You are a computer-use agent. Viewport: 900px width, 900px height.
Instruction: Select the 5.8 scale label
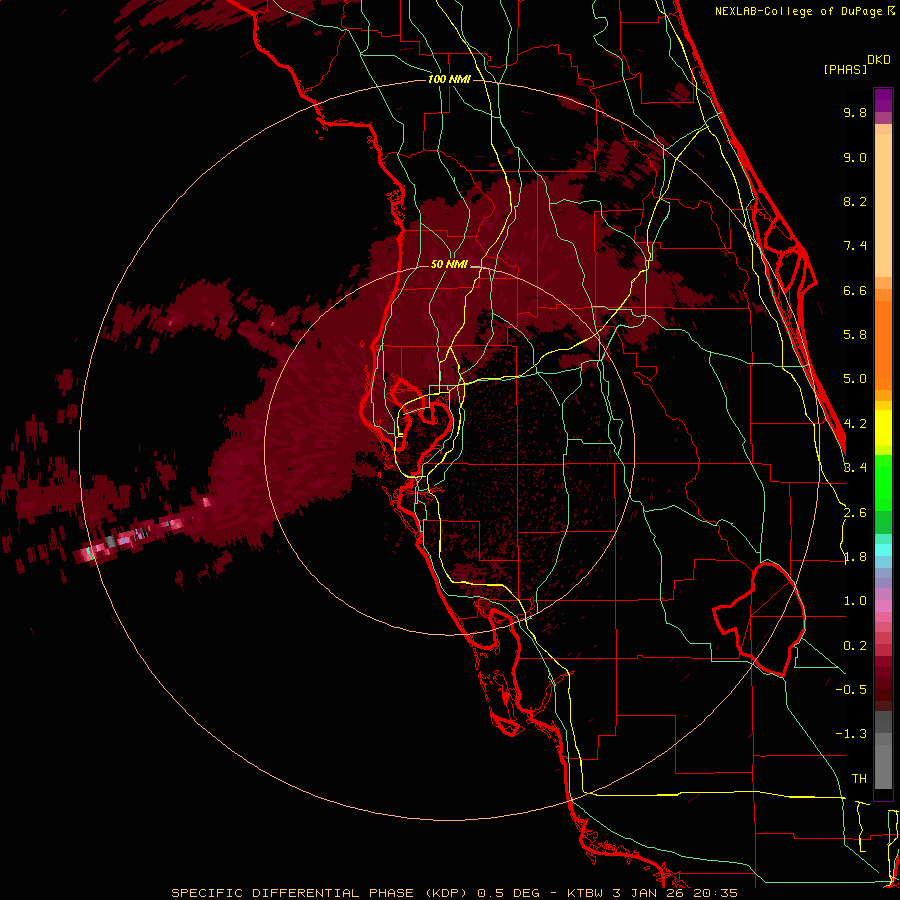point(855,335)
